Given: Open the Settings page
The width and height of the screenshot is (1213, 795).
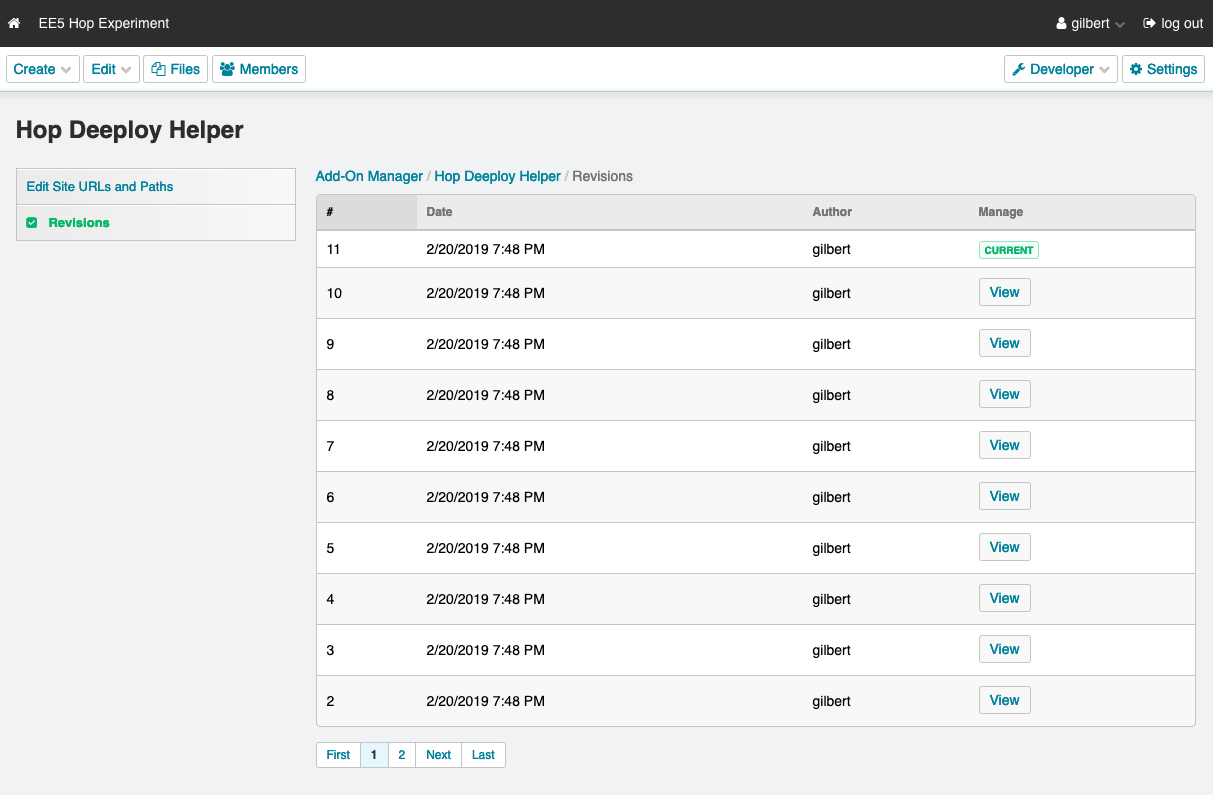Looking at the screenshot, I should point(1164,69).
